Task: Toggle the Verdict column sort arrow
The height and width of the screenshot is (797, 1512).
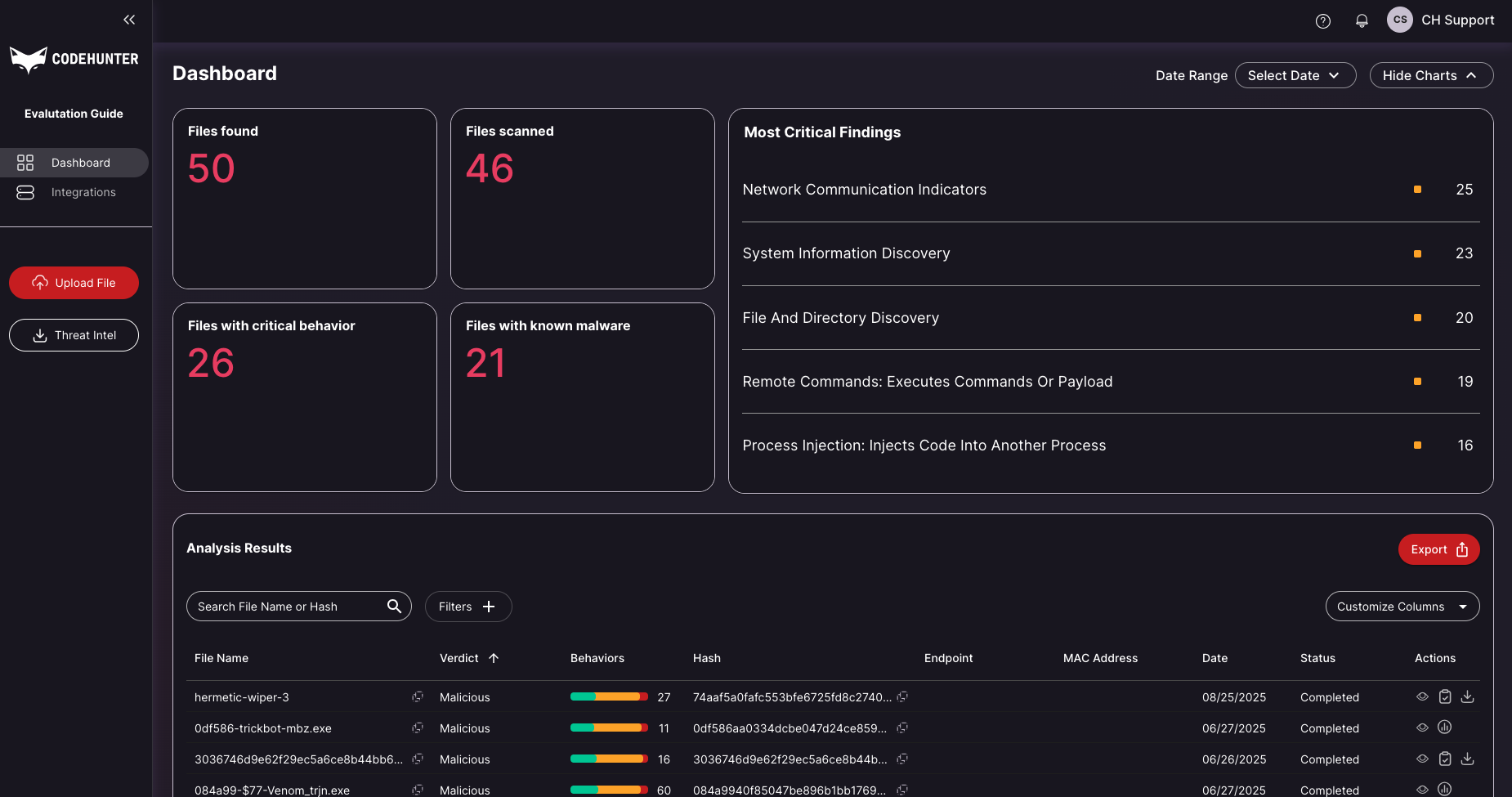Action: 494,658
